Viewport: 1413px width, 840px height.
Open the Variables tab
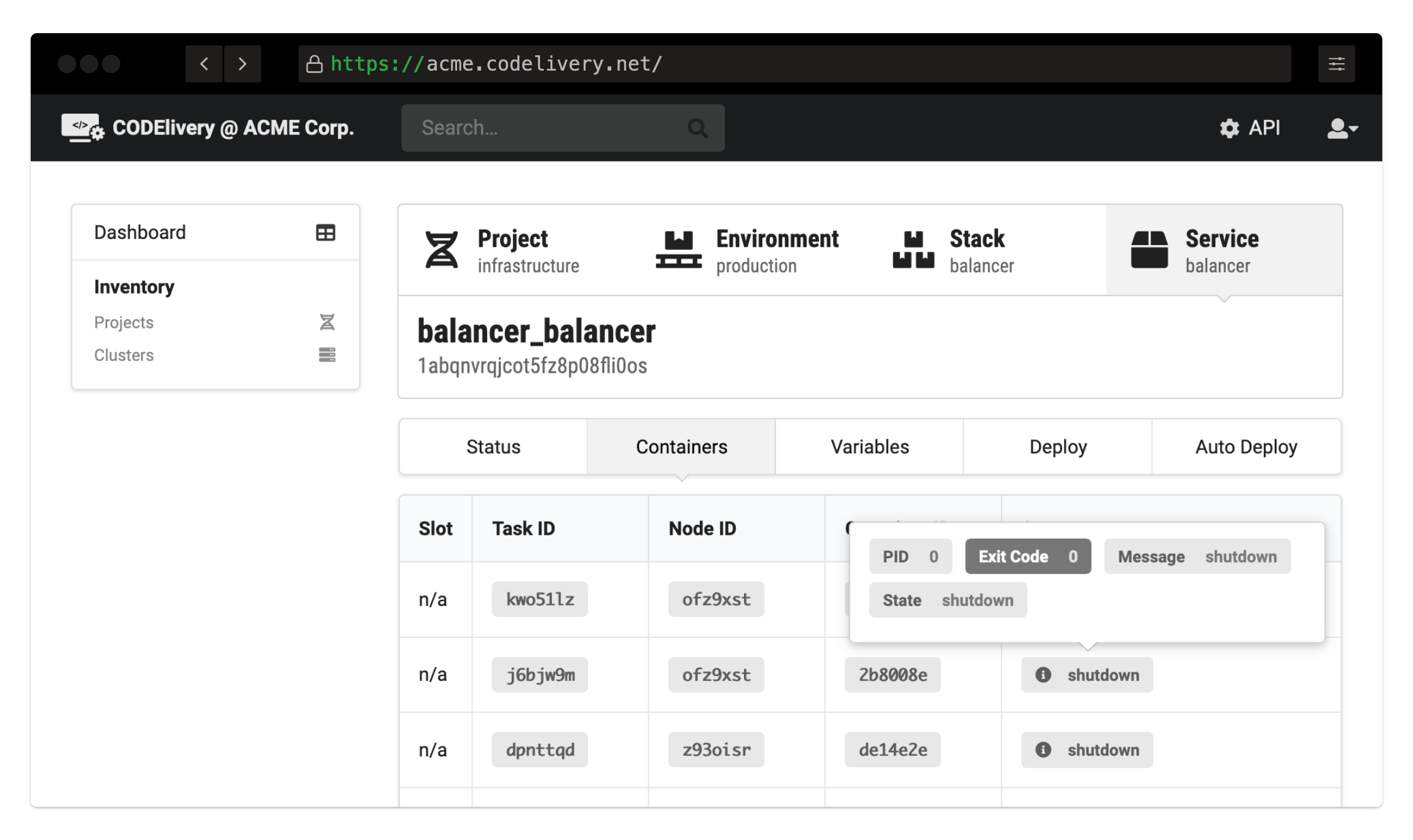(869, 447)
